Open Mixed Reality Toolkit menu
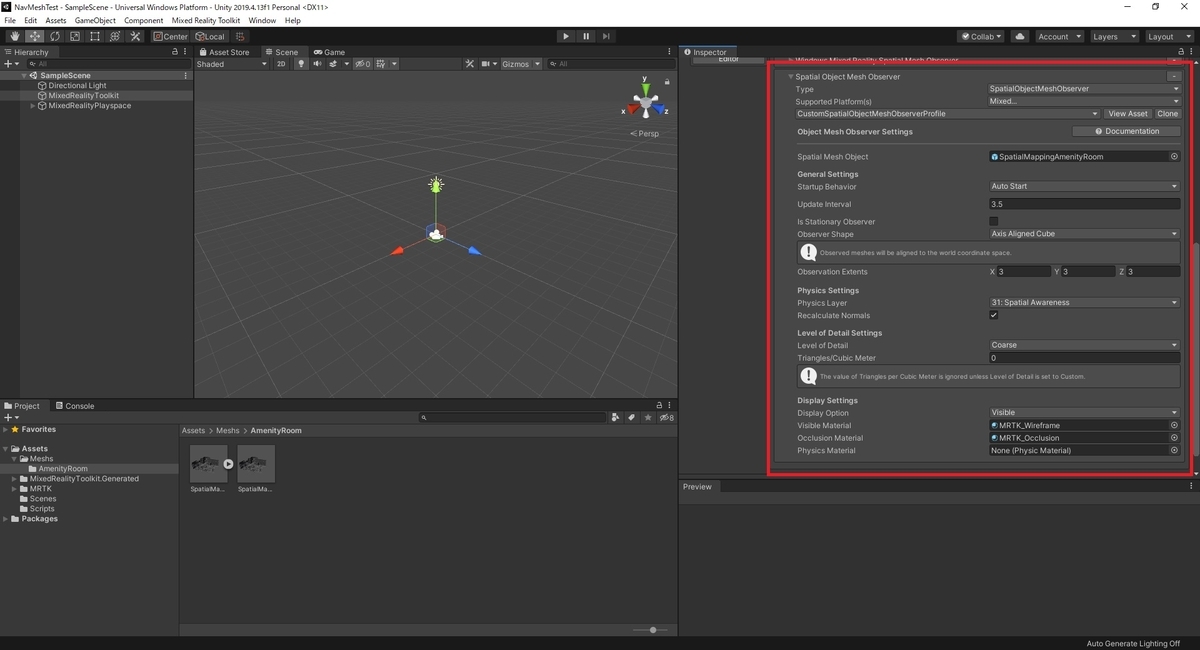This screenshot has width=1200, height=650. (x=205, y=20)
